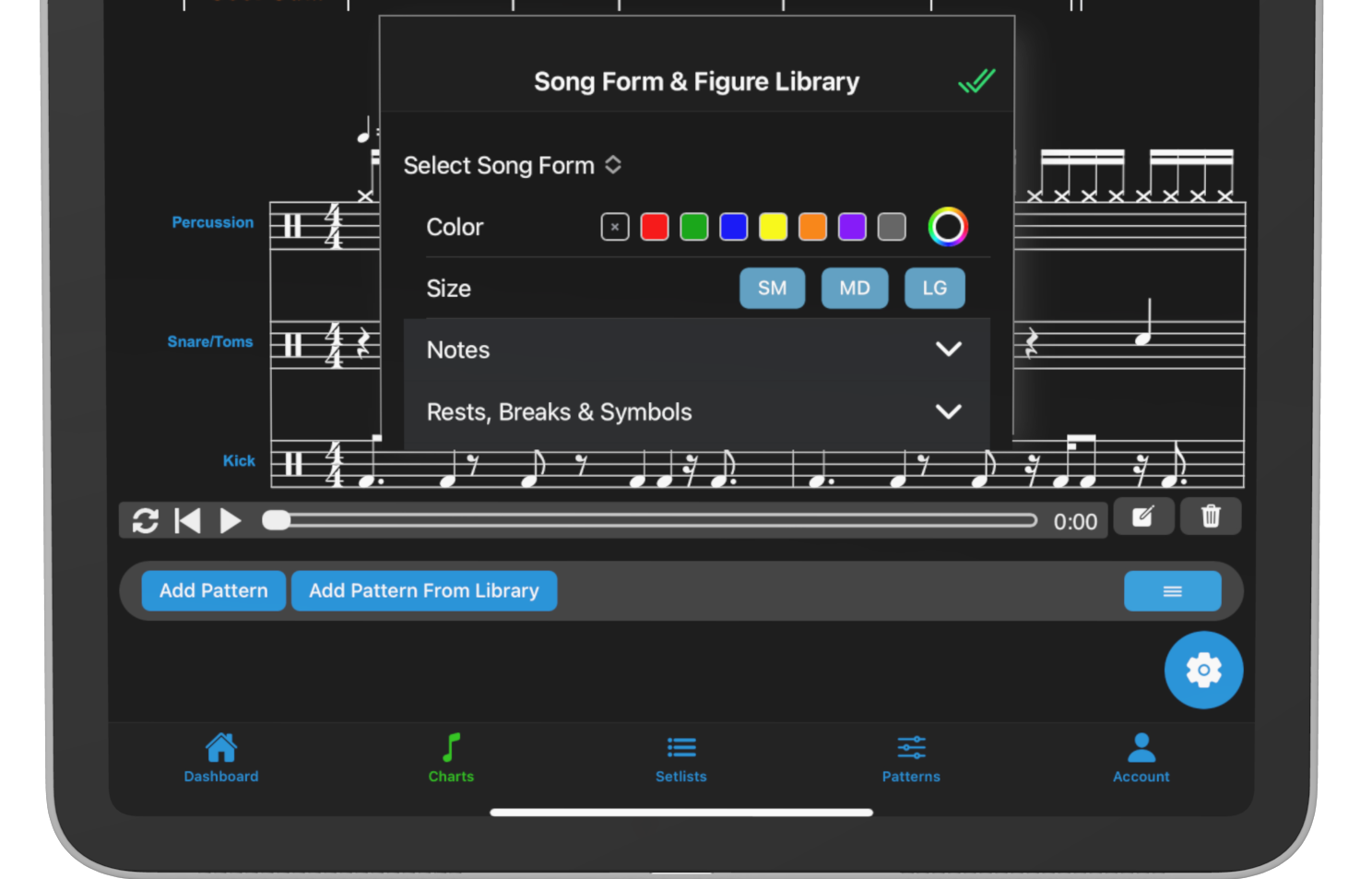Screen dimensions: 1372x879
Task: Click the edit pattern pencil icon
Action: pos(1143,517)
